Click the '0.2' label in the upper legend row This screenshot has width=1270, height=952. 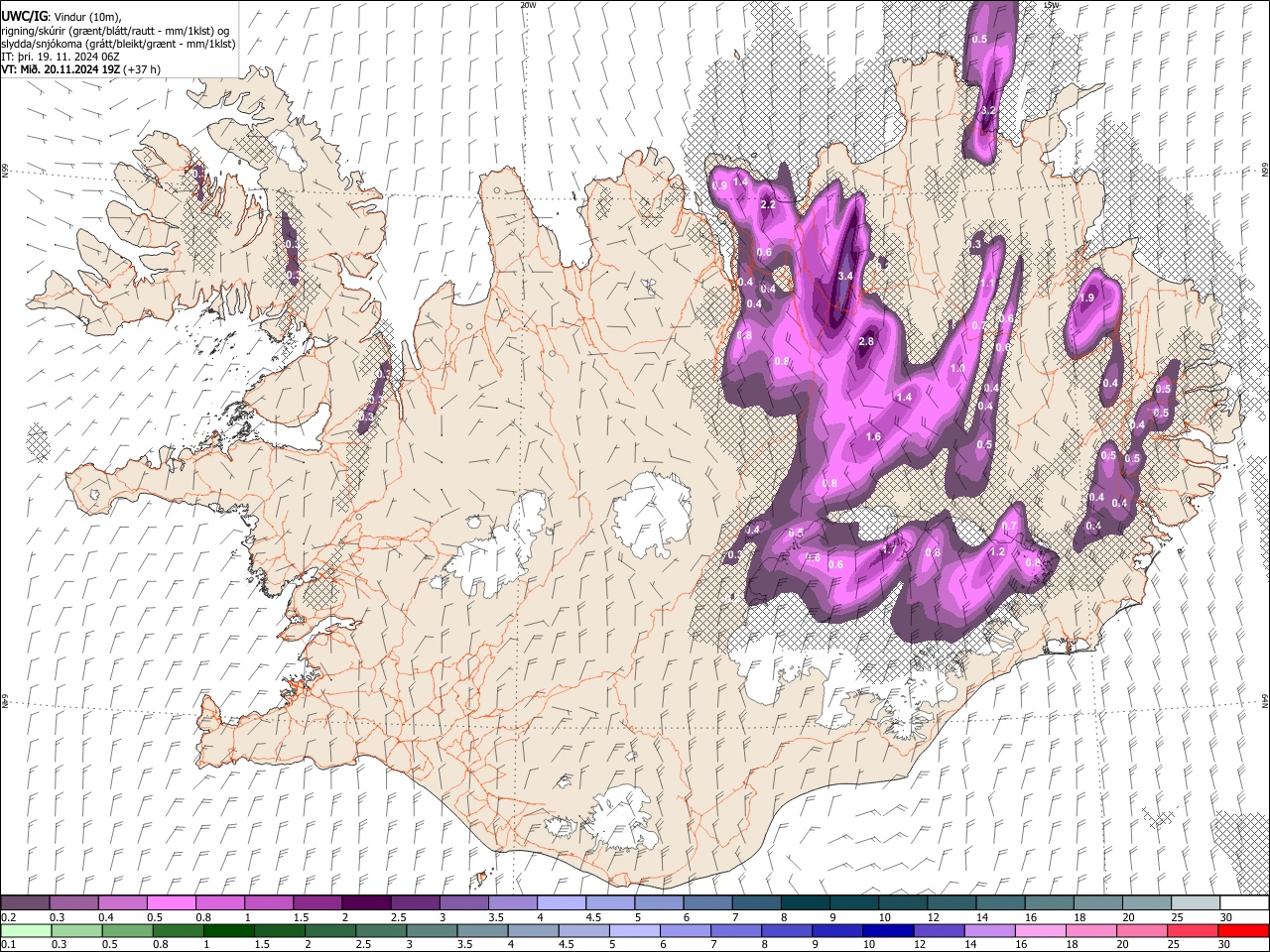point(8,917)
